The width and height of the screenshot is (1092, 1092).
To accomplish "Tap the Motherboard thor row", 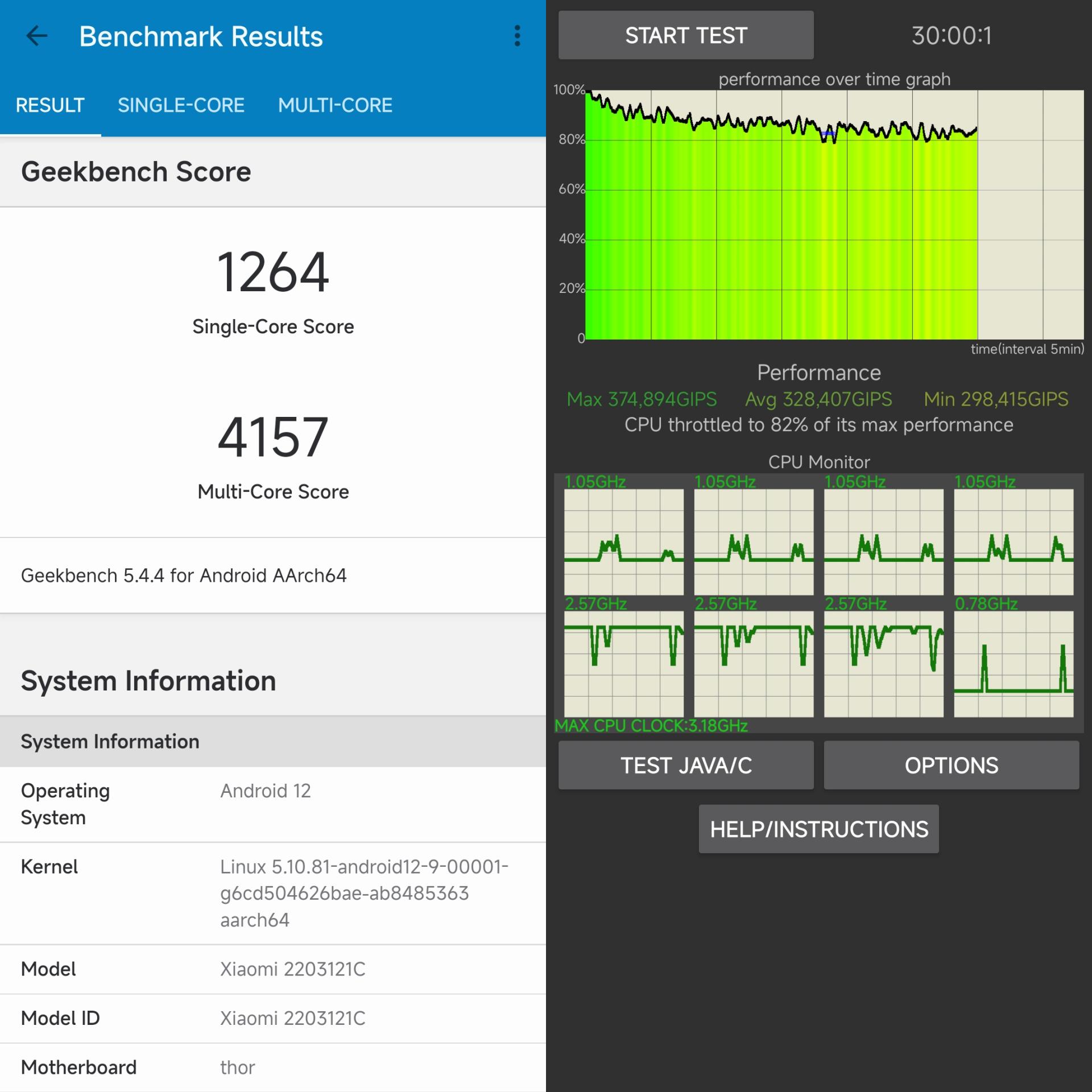I will pyautogui.click(x=273, y=1067).
